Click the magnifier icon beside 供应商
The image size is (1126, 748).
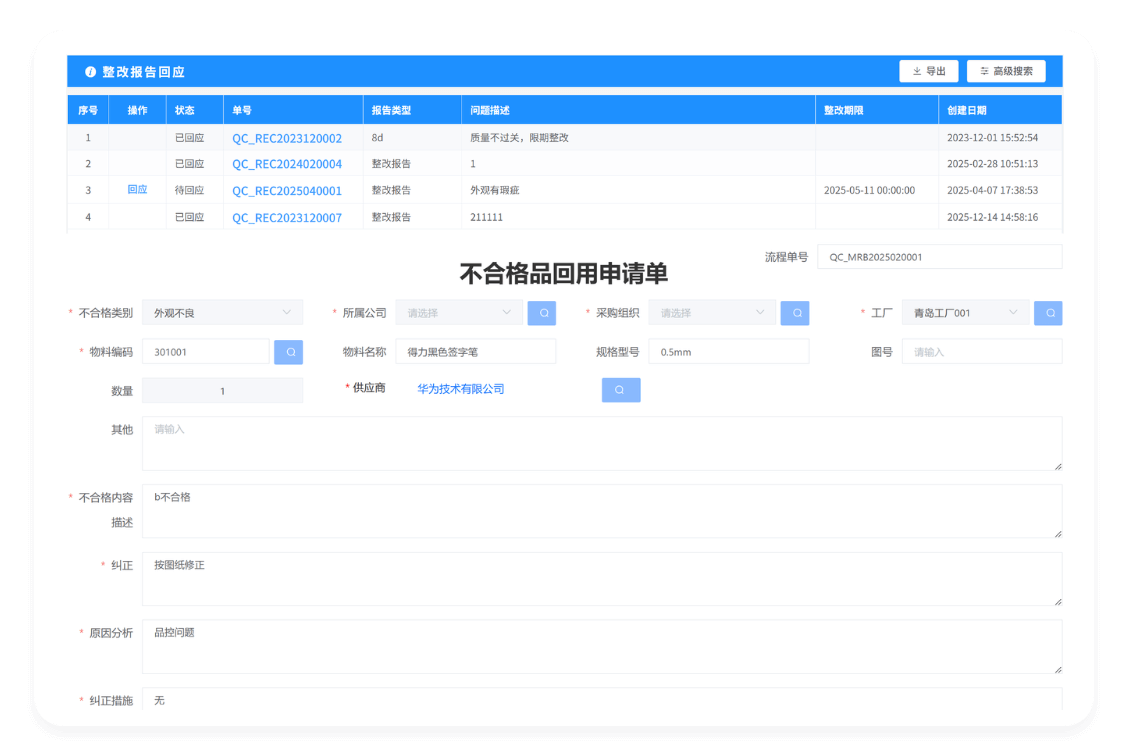[x=621, y=389]
